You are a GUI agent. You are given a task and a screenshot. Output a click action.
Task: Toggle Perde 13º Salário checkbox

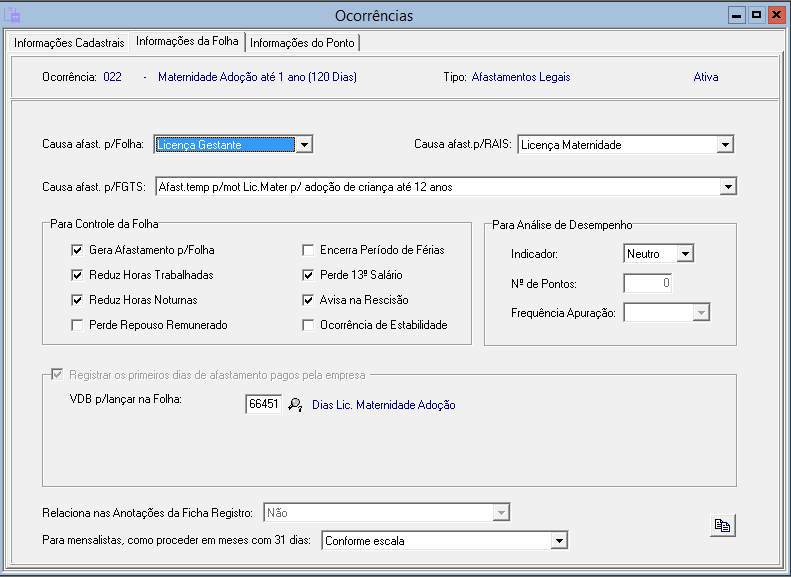click(308, 275)
